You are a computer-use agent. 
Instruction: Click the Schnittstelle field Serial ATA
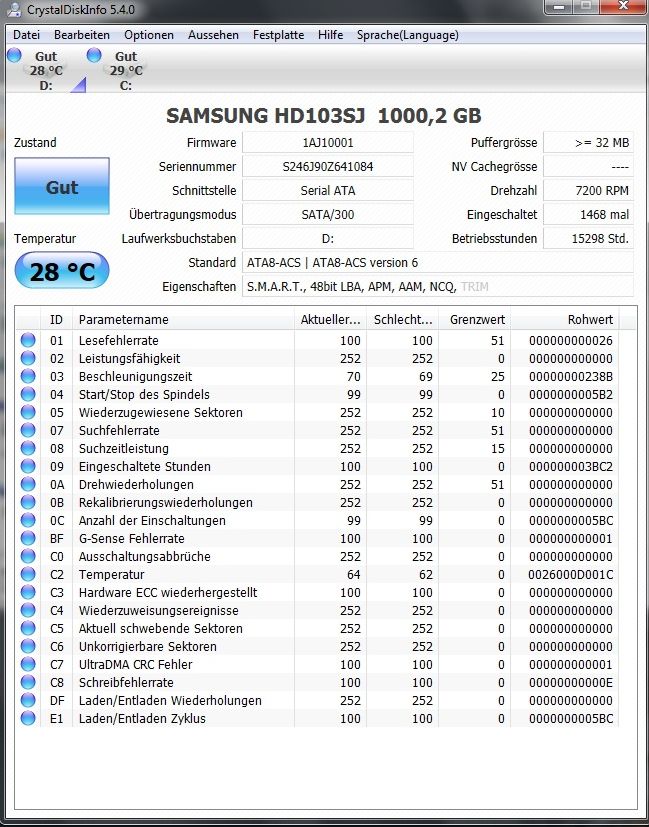pyautogui.click(x=327, y=190)
